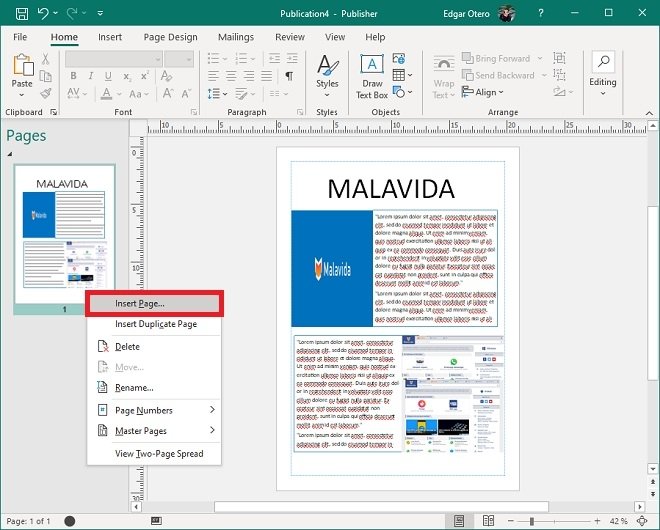Open the font color swatch A

pyautogui.click(x=106, y=93)
